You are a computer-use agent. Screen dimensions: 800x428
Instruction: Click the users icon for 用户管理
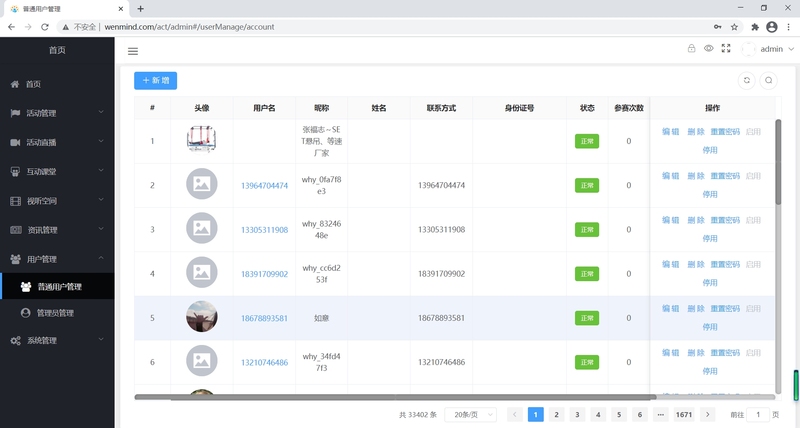point(15,259)
